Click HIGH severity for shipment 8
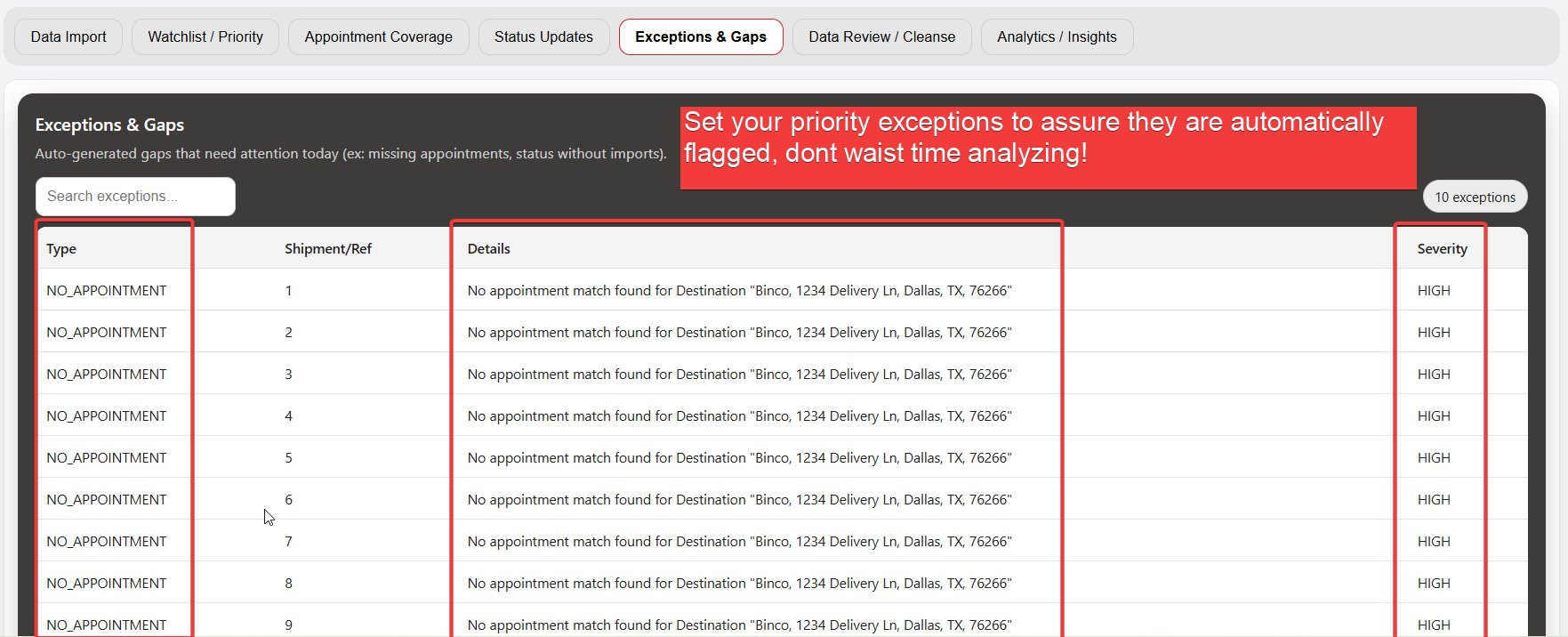 [x=1434, y=583]
